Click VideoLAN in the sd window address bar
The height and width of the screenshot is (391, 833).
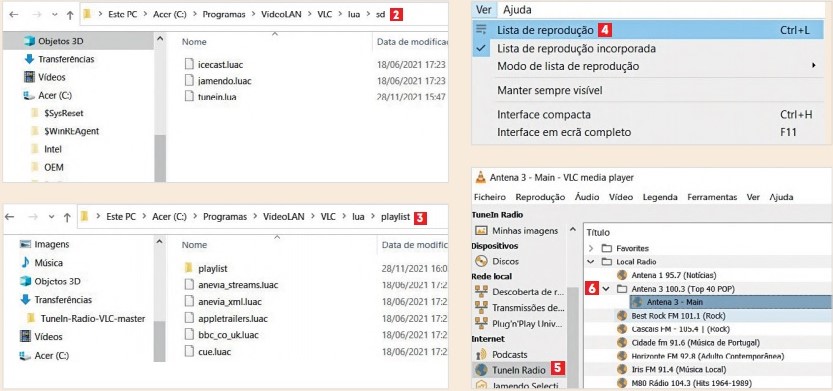[x=280, y=15]
